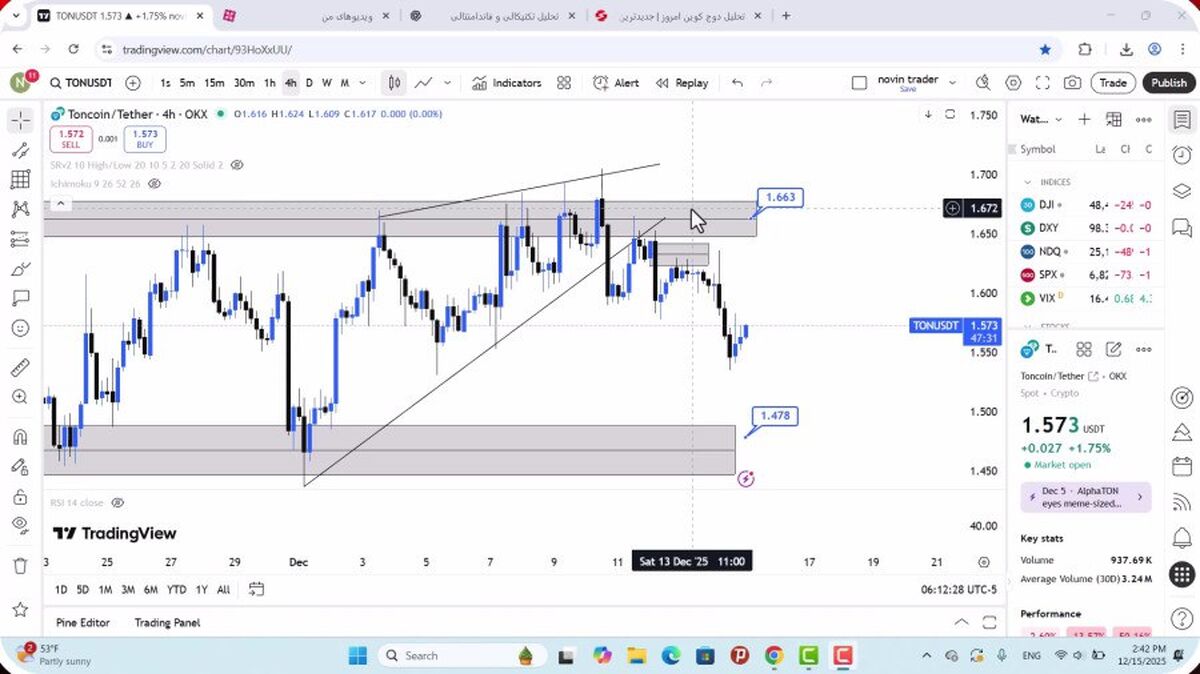This screenshot has height=674, width=1200.
Task: Select the 4h timeframe
Action: click(290, 83)
